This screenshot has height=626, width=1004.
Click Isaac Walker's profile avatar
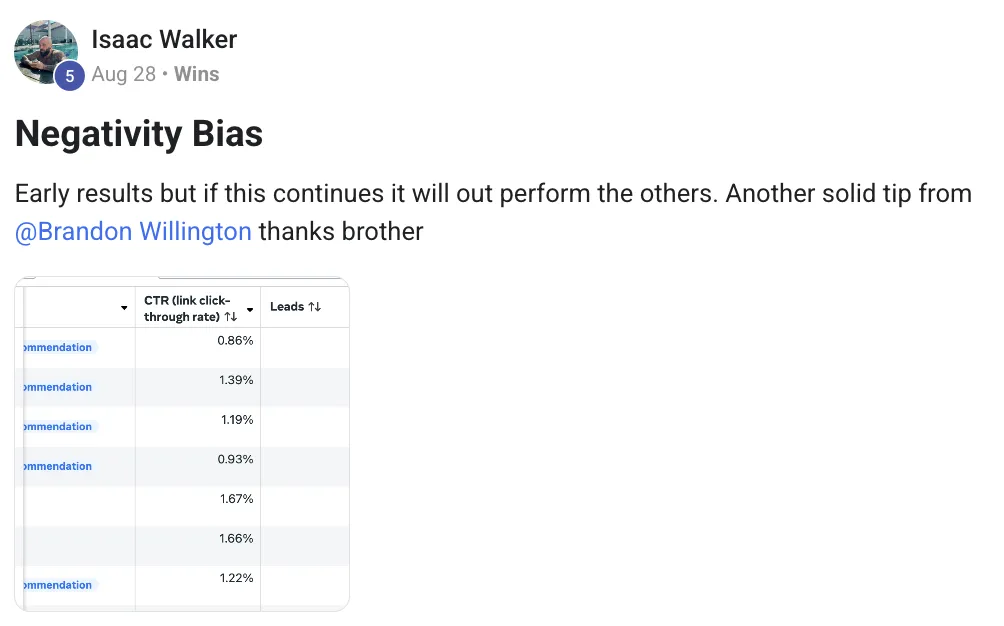[x=45, y=50]
